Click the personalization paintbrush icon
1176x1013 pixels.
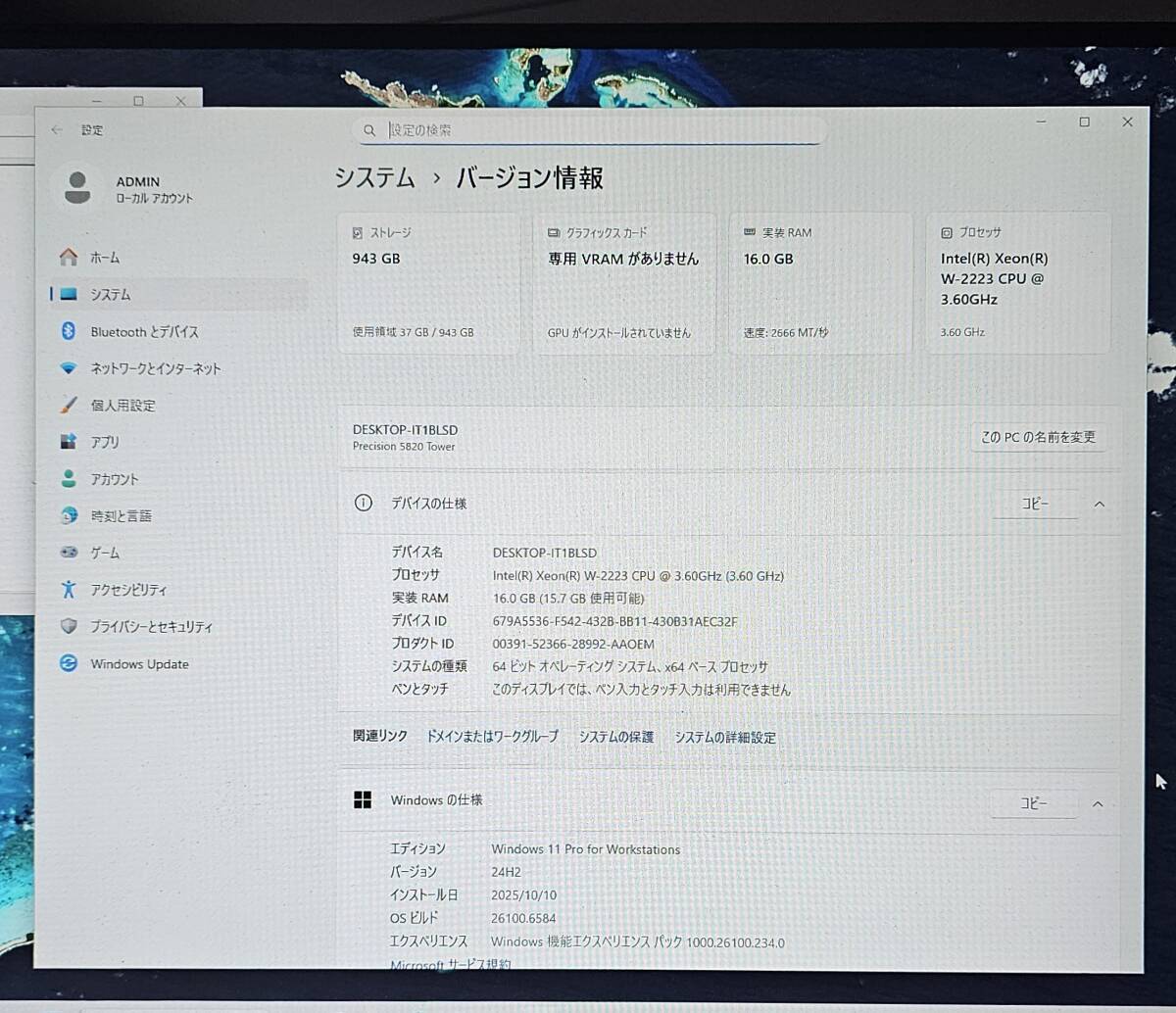pyautogui.click(x=68, y=405)
